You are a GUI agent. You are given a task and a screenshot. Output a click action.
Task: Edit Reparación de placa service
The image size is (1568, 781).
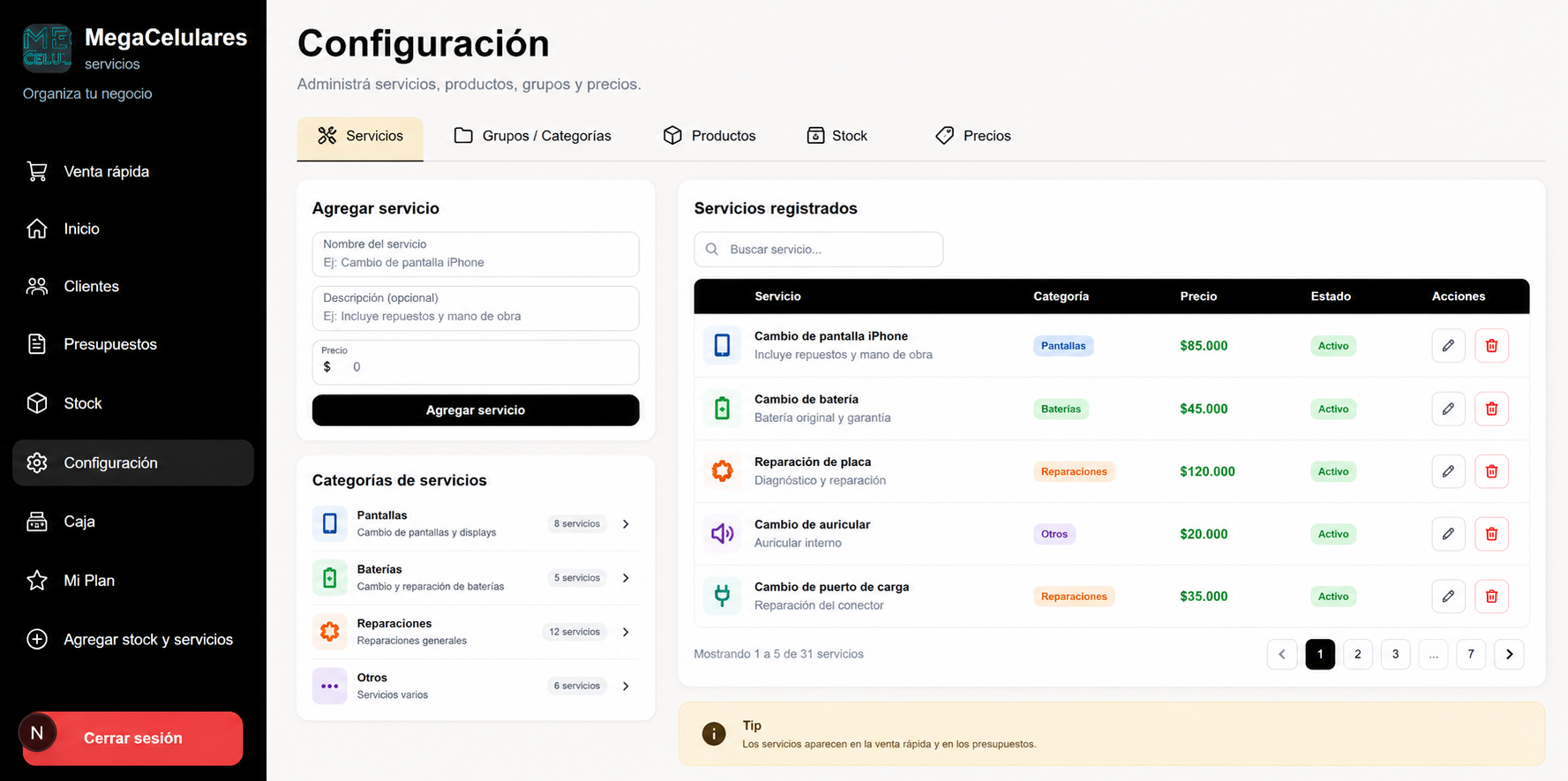tap(1448, 471)
